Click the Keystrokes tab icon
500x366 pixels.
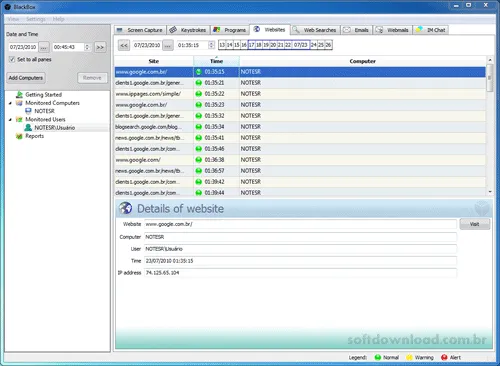click(173, 30)
